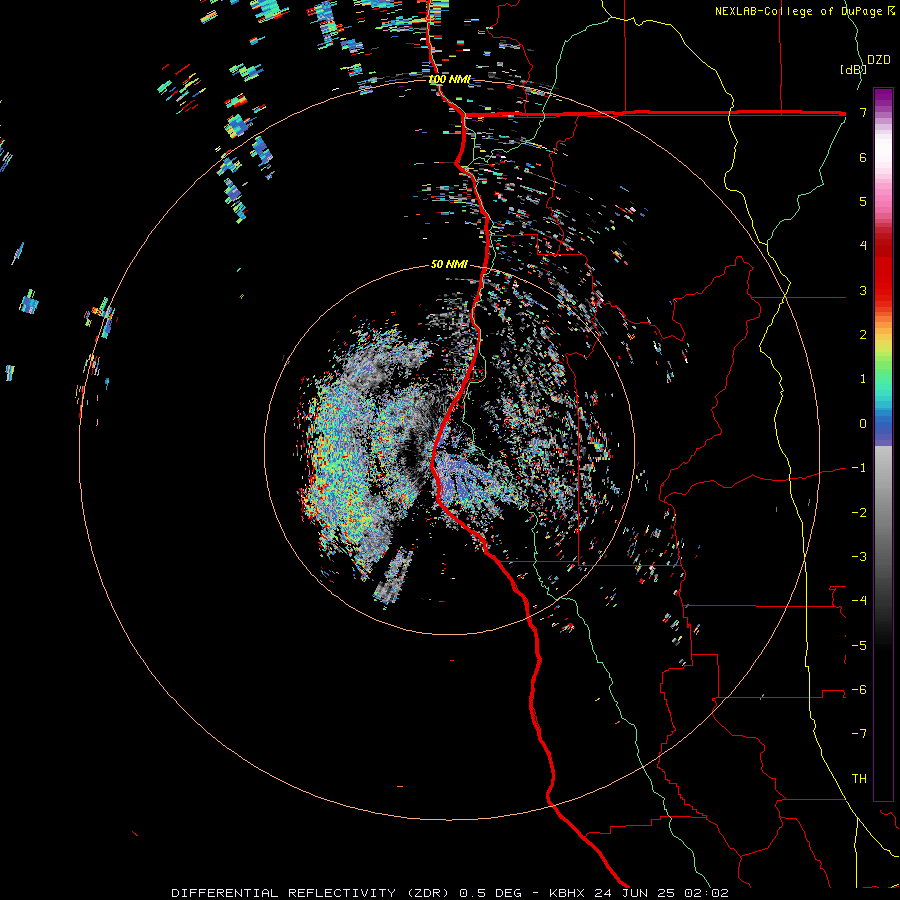Click the -4 value on color scale
The height and width of the screenshot is (900, 900).
click(859, 601)
